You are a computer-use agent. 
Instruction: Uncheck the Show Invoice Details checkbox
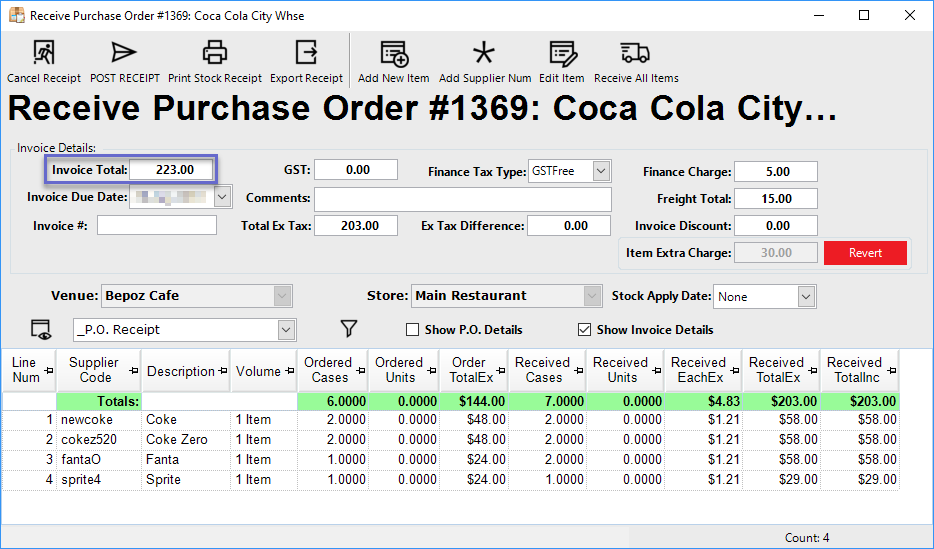584,330
